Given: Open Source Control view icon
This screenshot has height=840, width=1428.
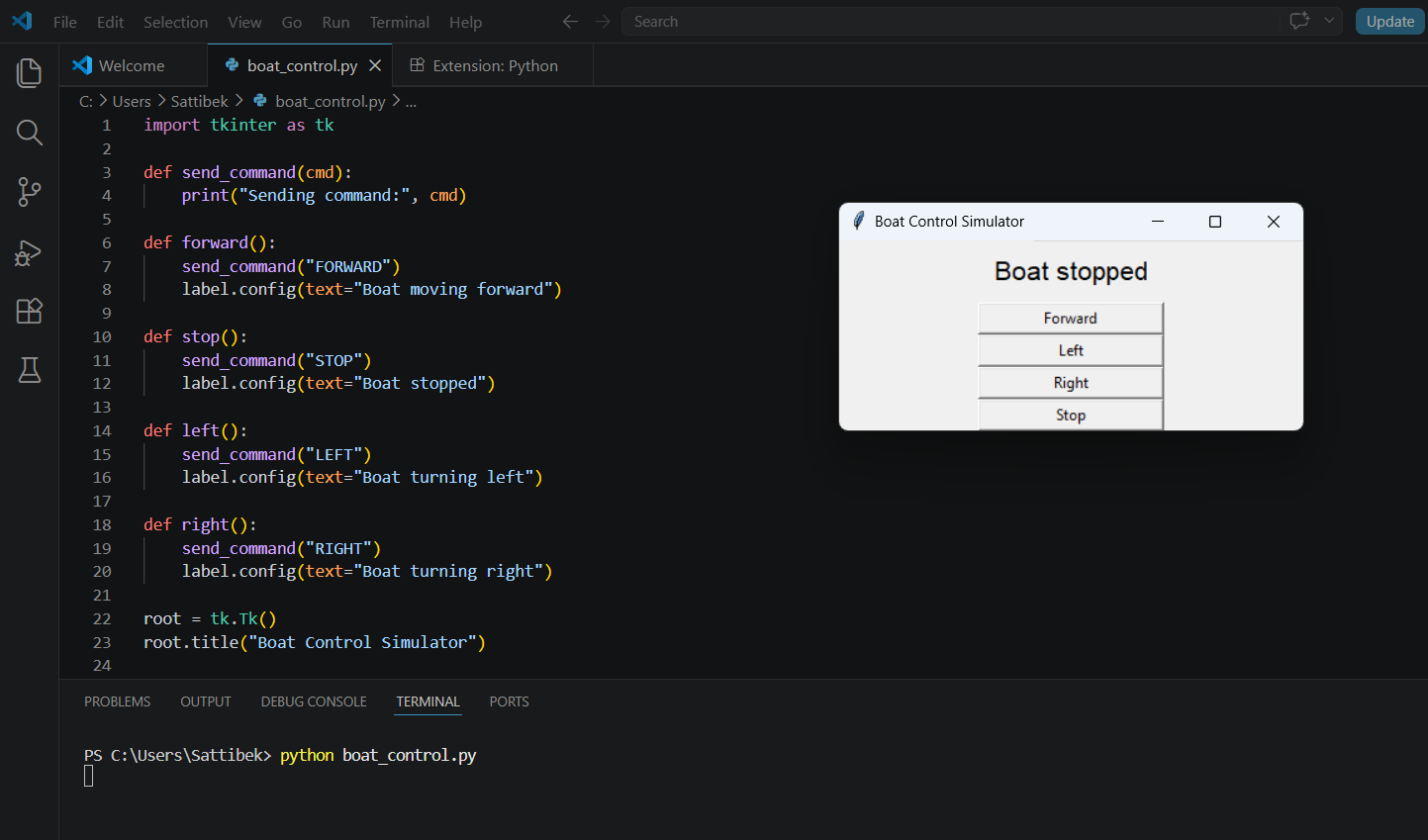Looking at the screenshot, I should (x=30, y=192).
